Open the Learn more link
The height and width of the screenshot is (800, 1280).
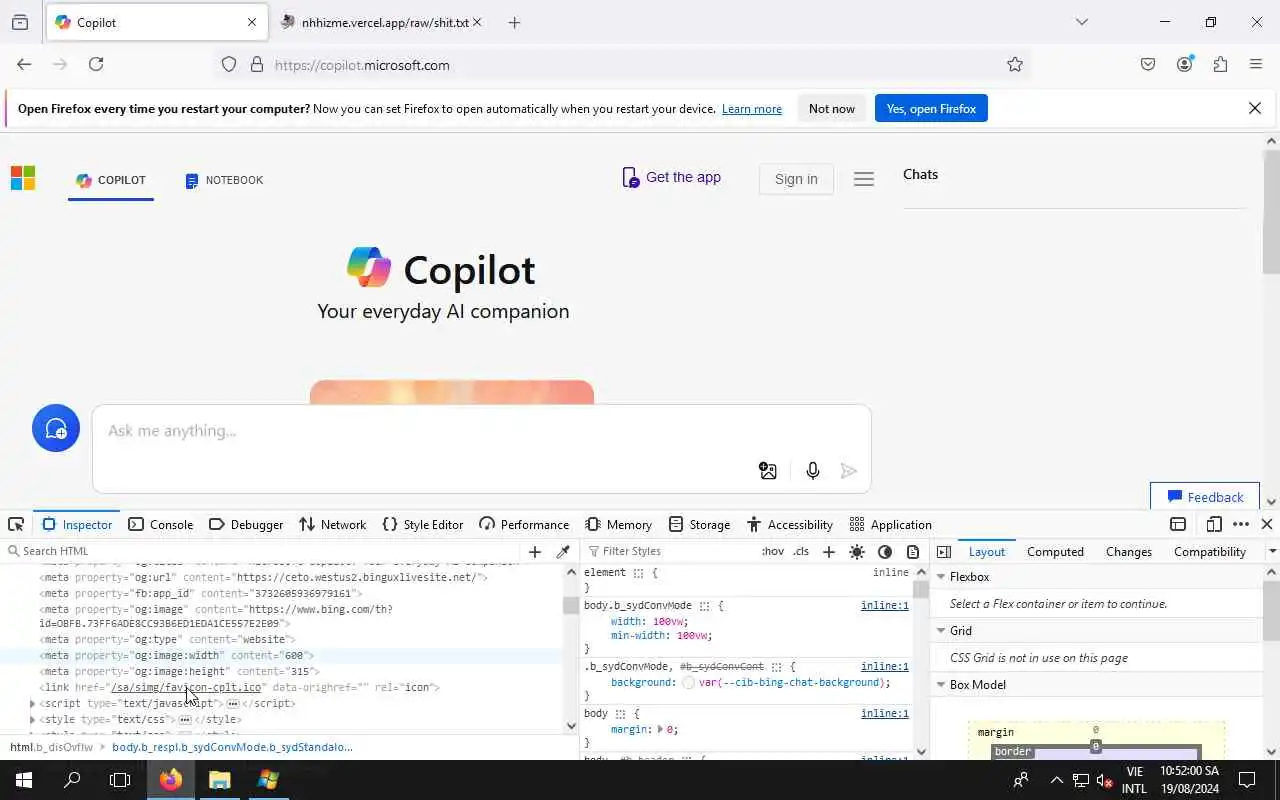coord(752,109)
